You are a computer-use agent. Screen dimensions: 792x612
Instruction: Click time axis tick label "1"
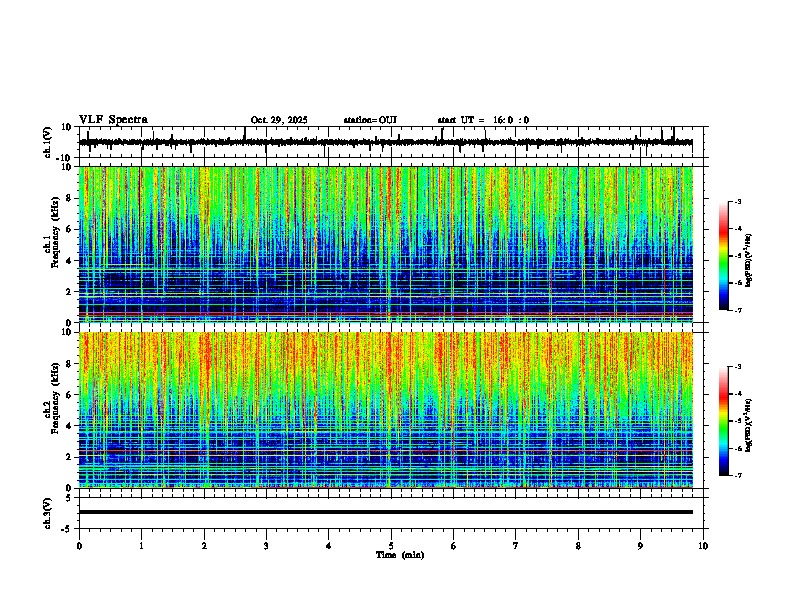(x=141, y=546)
